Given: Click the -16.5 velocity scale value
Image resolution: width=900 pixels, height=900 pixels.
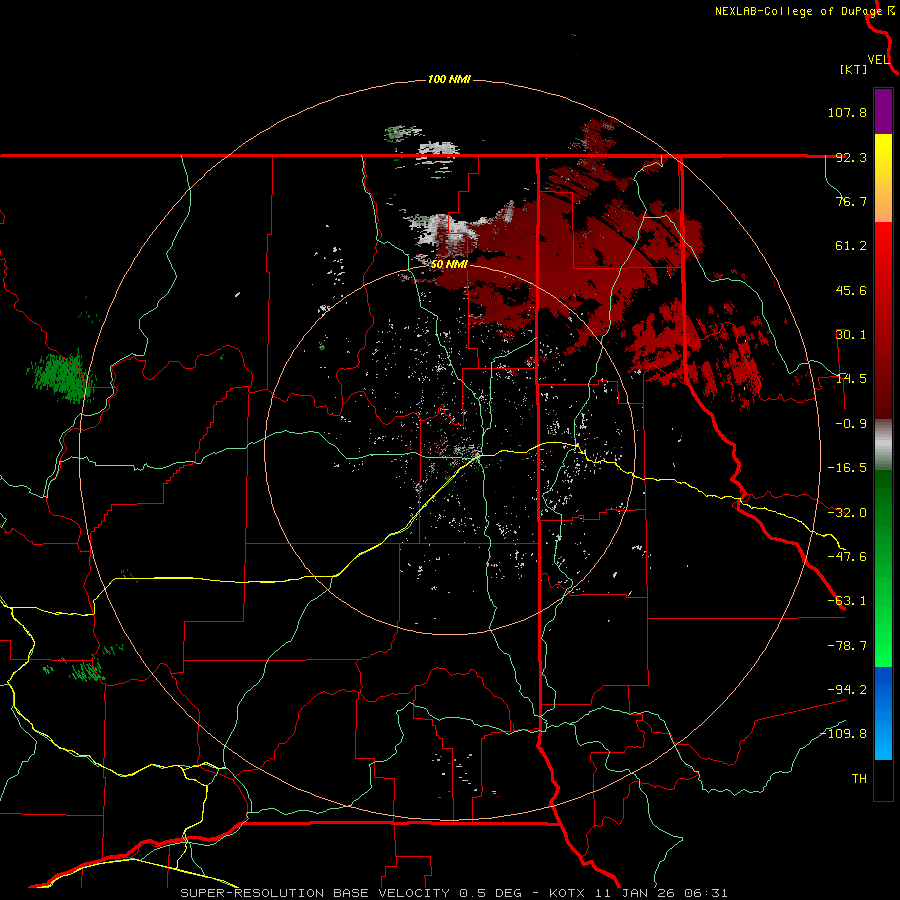Looking at the screenshot, I should 847,468.
